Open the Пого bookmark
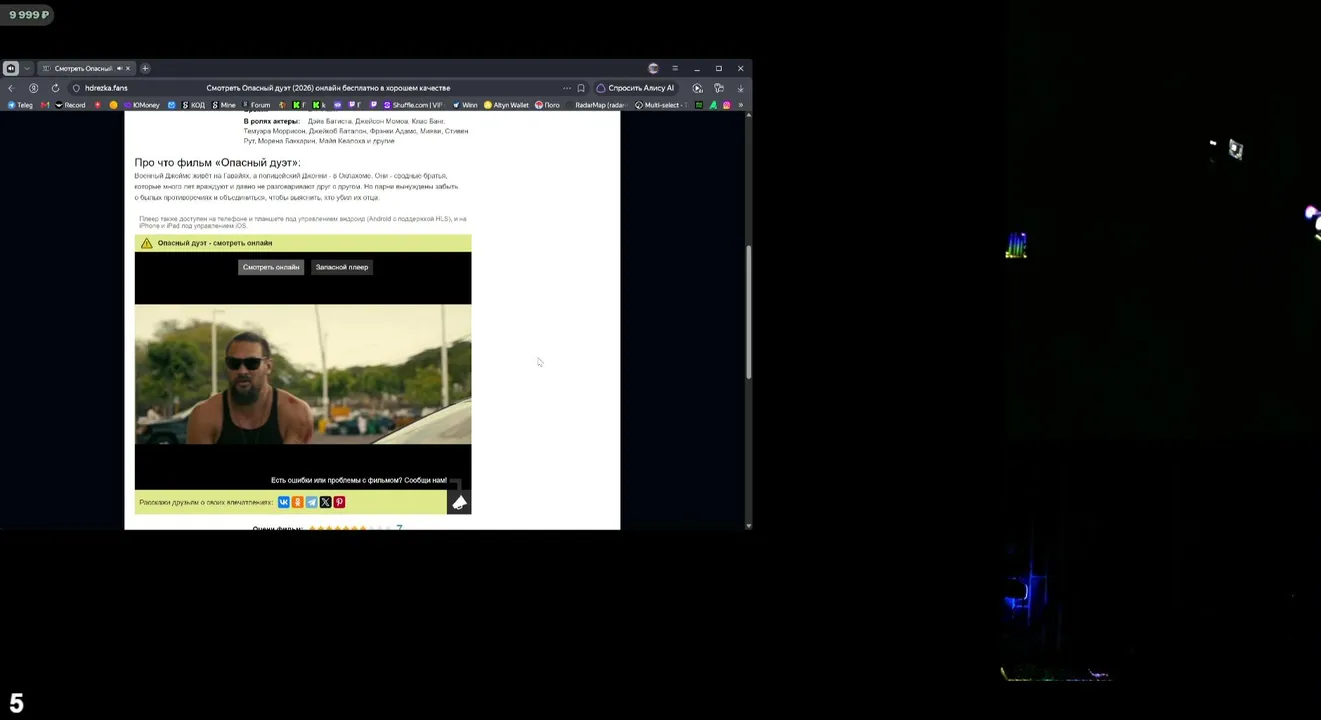 tap(547, 105)
